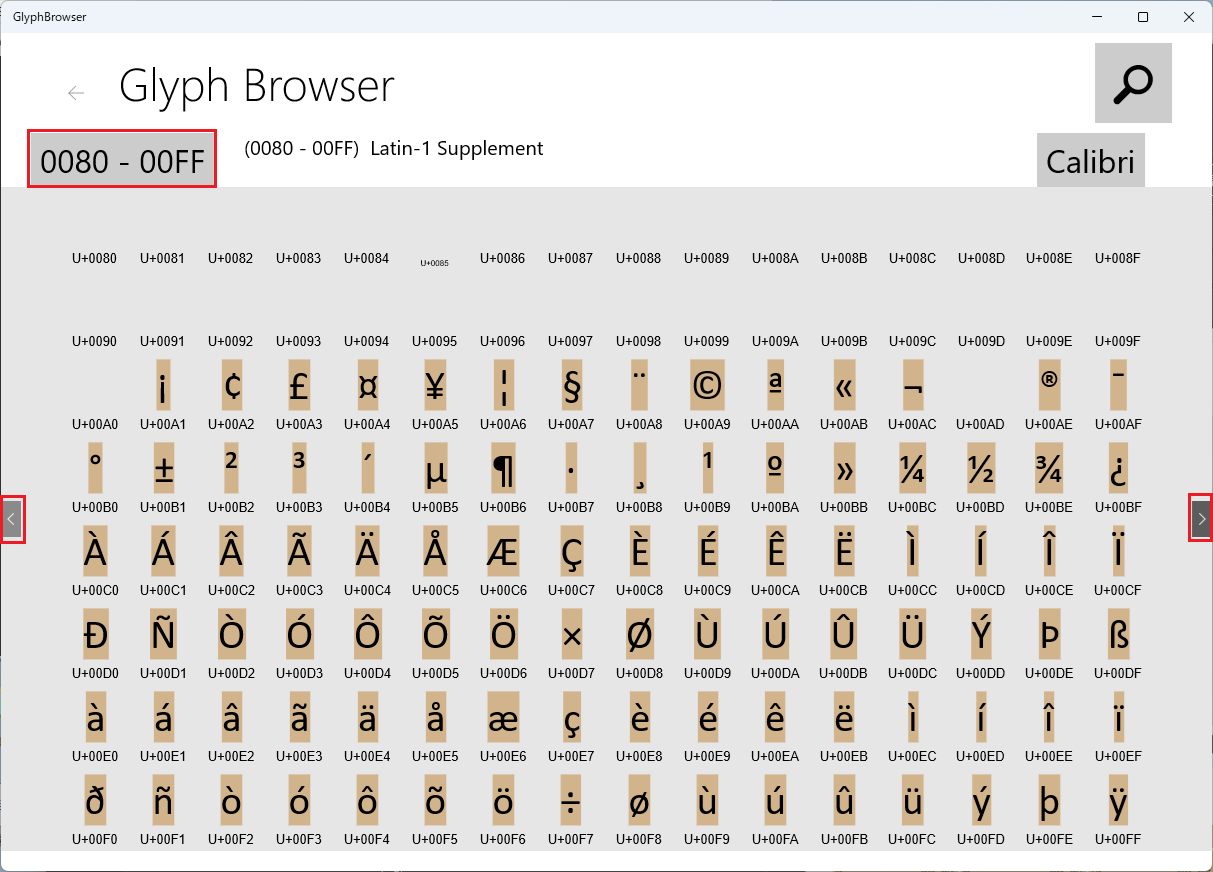Open the Calibri font selector
This screenshot has height=872, width=1213.
(x=1090, y=160)
